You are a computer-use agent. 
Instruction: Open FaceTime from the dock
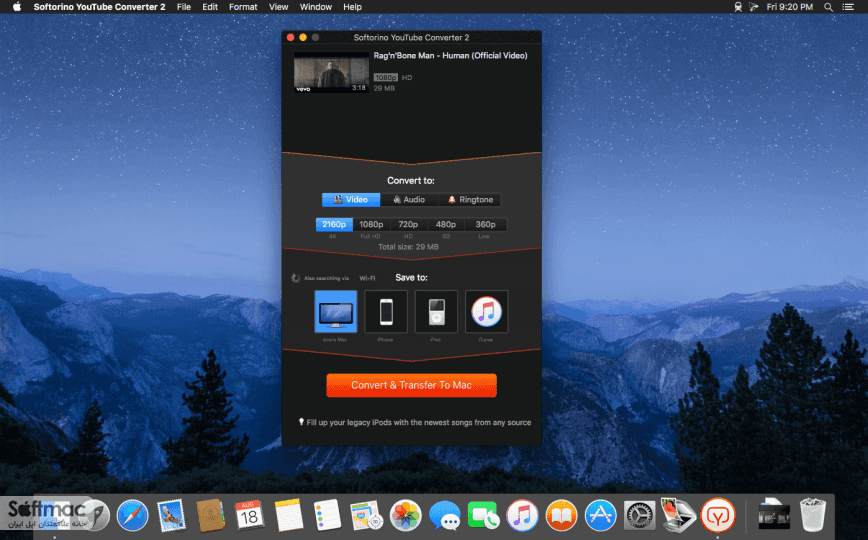point(483,515)
